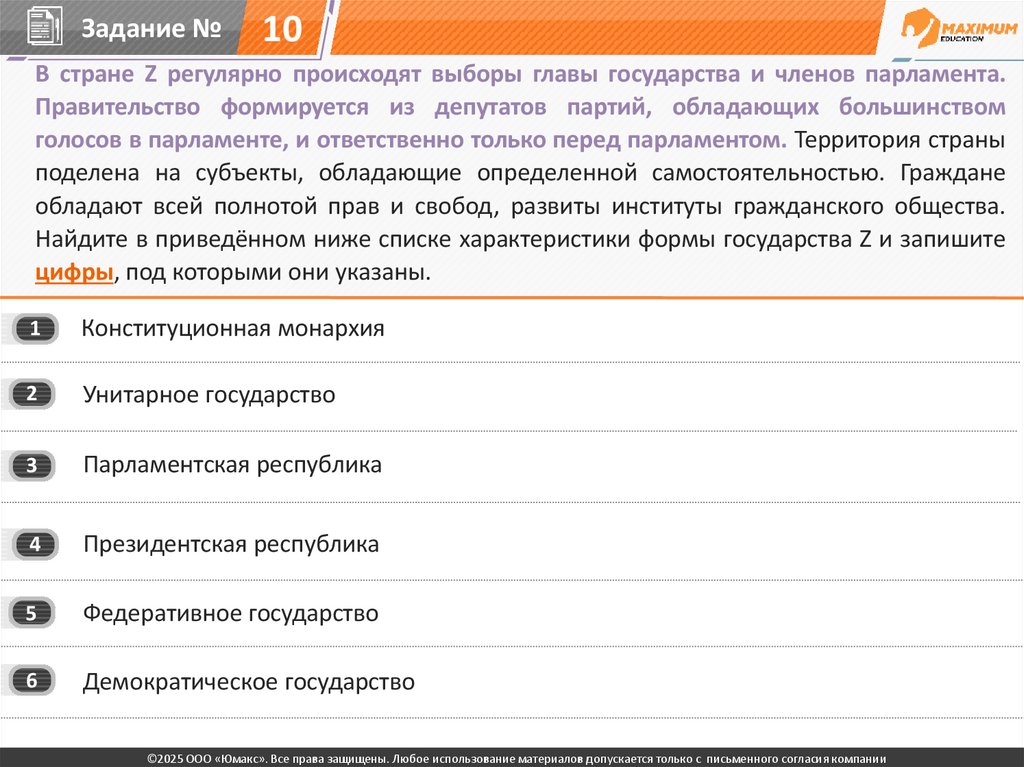Click the Maximum Education logo
The width and height of the screenshot is (1024, 767).
(x=959, y=29)
